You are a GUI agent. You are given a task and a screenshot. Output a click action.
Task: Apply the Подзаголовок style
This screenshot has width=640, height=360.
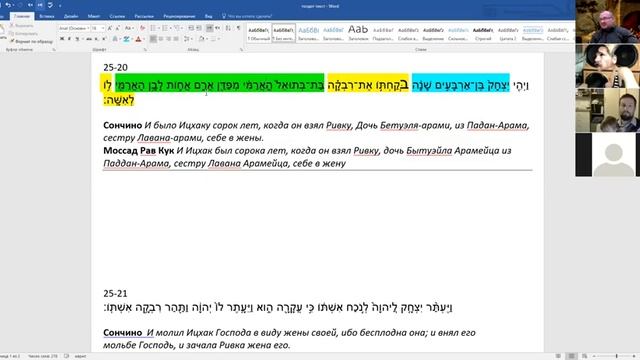click(383, 33)
